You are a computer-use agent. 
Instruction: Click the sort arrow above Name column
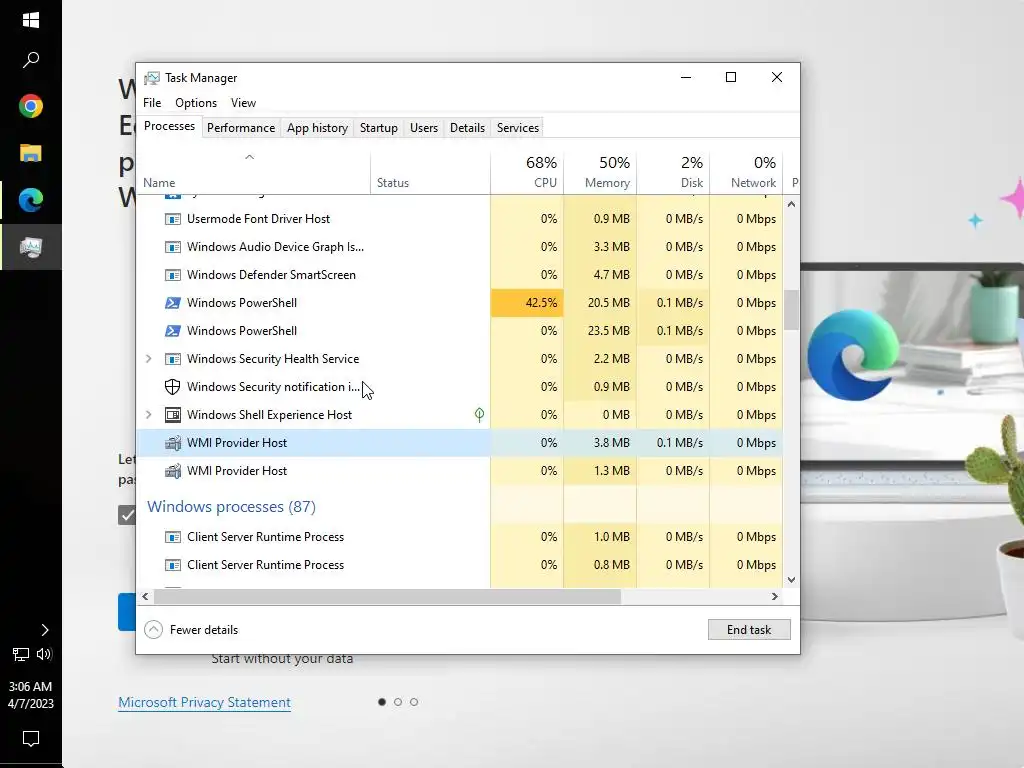coord(249,157)
